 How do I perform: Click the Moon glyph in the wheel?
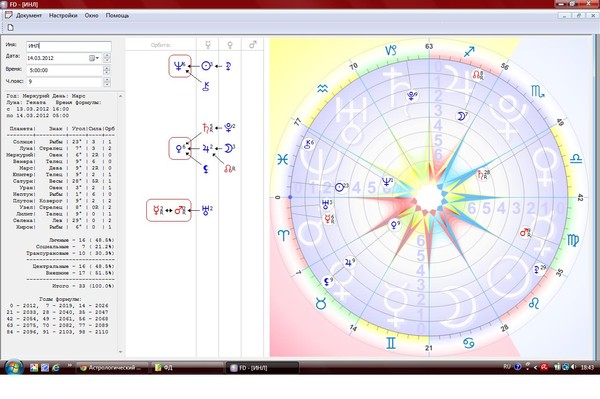click(x=461, y=116)
